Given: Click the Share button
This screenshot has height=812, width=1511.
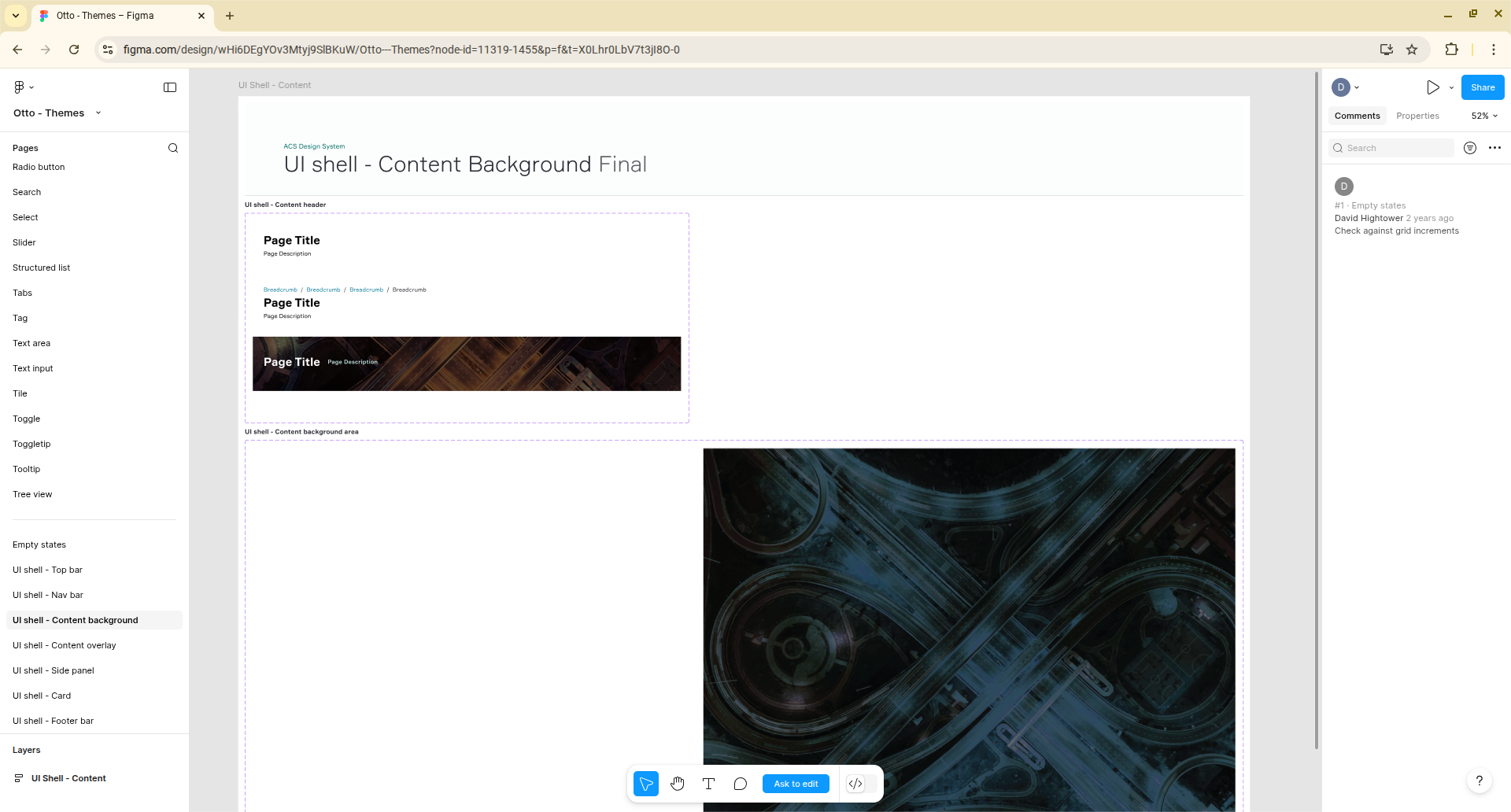Looking at the screenshot, I should 1483,87.
